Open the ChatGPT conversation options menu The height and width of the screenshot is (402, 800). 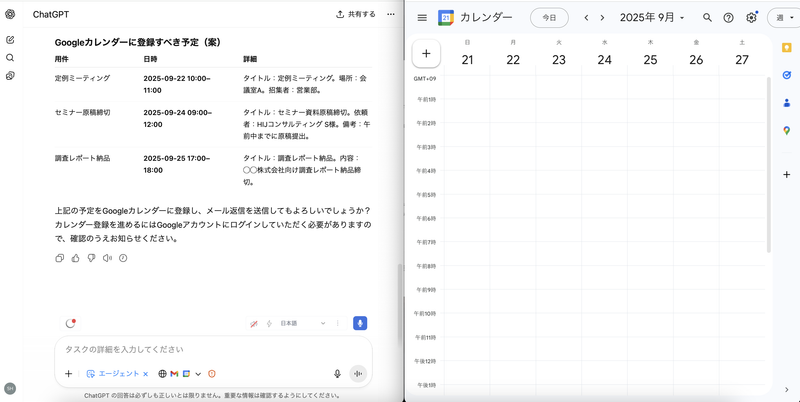[x=391, y=14]
